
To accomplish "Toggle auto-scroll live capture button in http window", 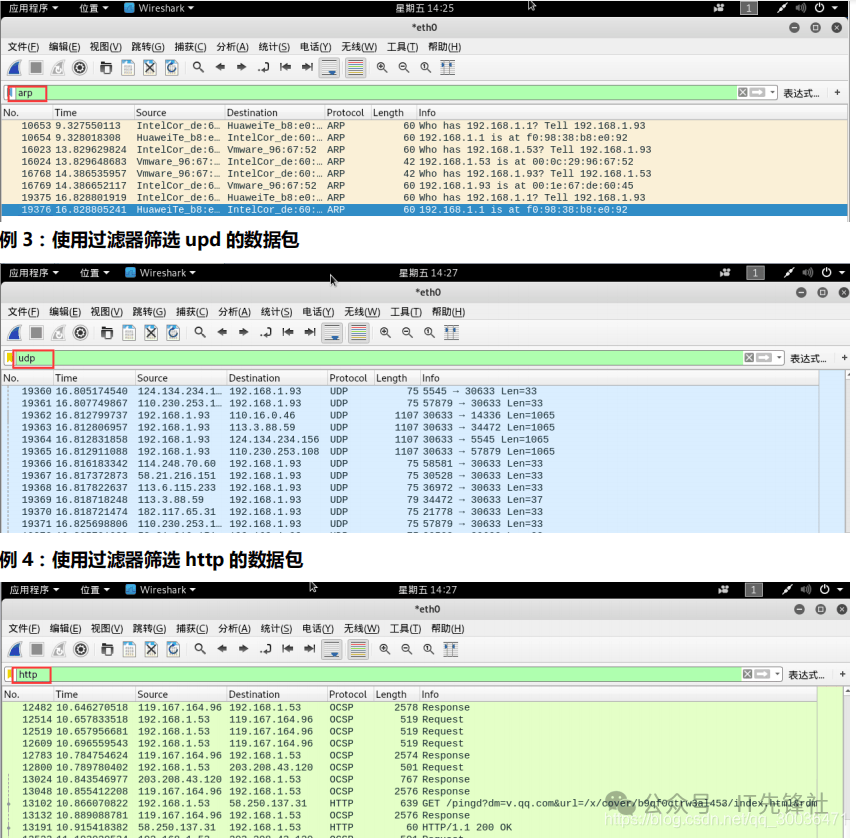I will click(330, 649).
